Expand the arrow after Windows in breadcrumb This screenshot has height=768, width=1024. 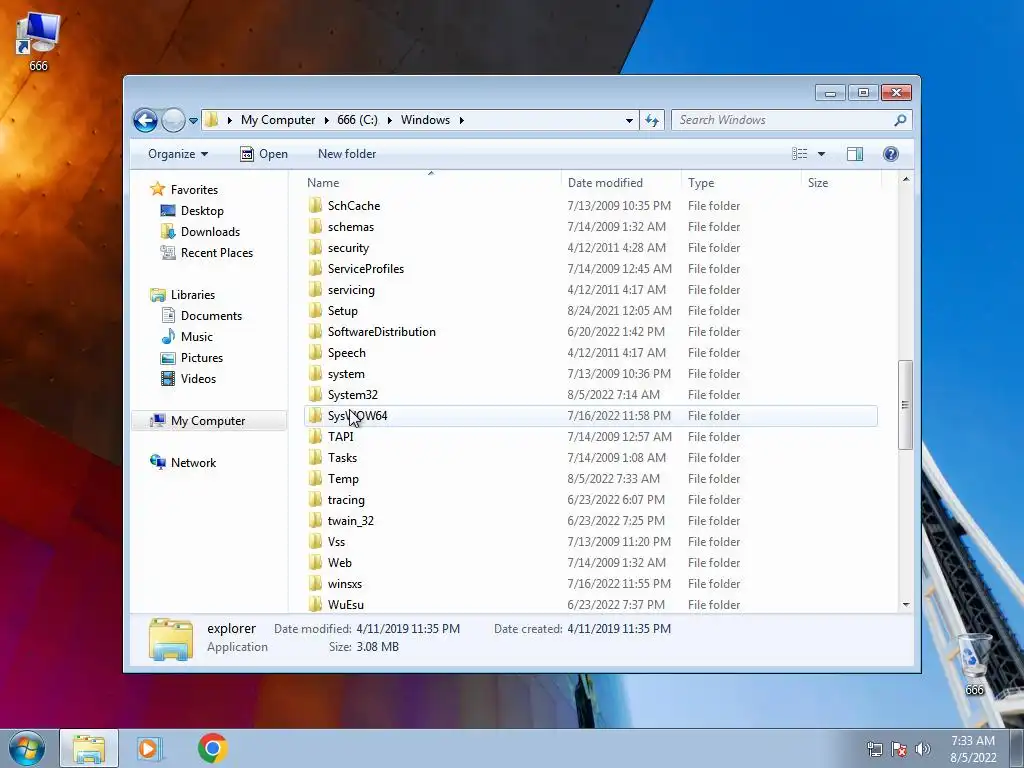pos(461,120)
